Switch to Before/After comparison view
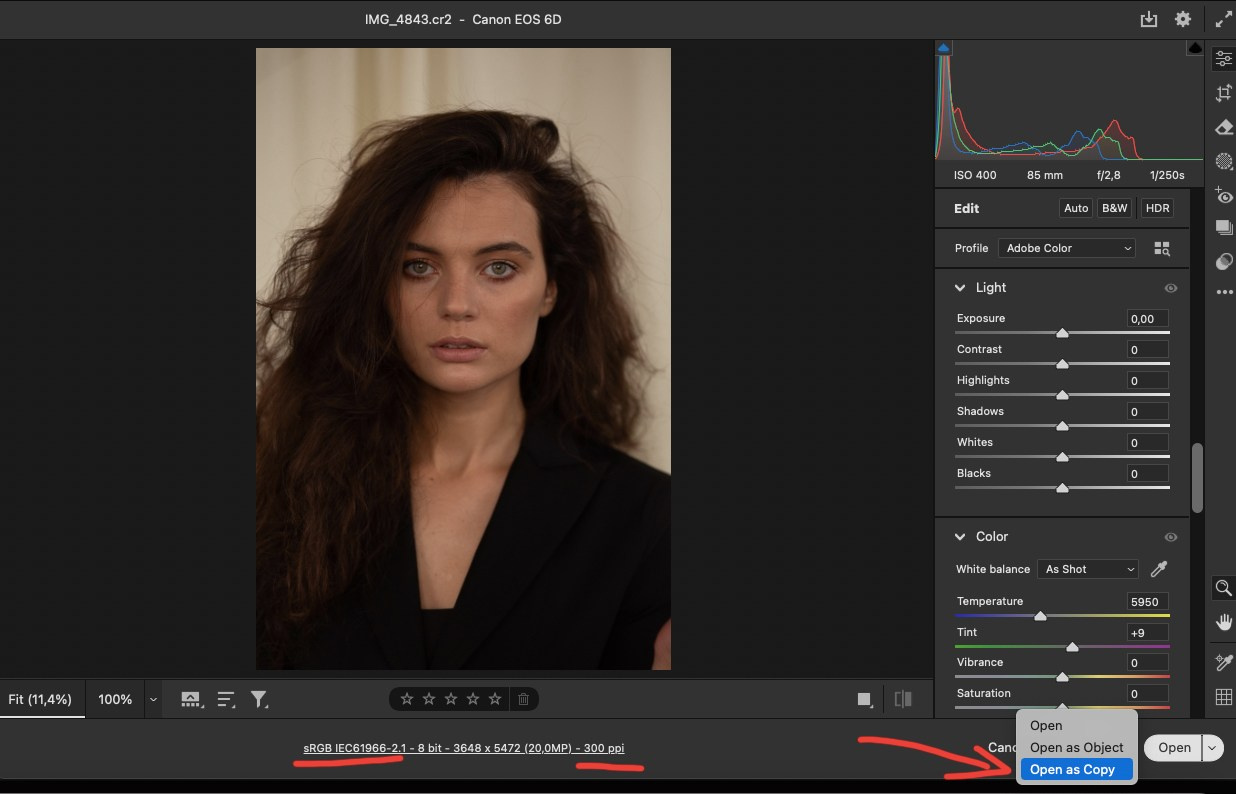The height and width of the screenshot is (794, 1236). 903,699
